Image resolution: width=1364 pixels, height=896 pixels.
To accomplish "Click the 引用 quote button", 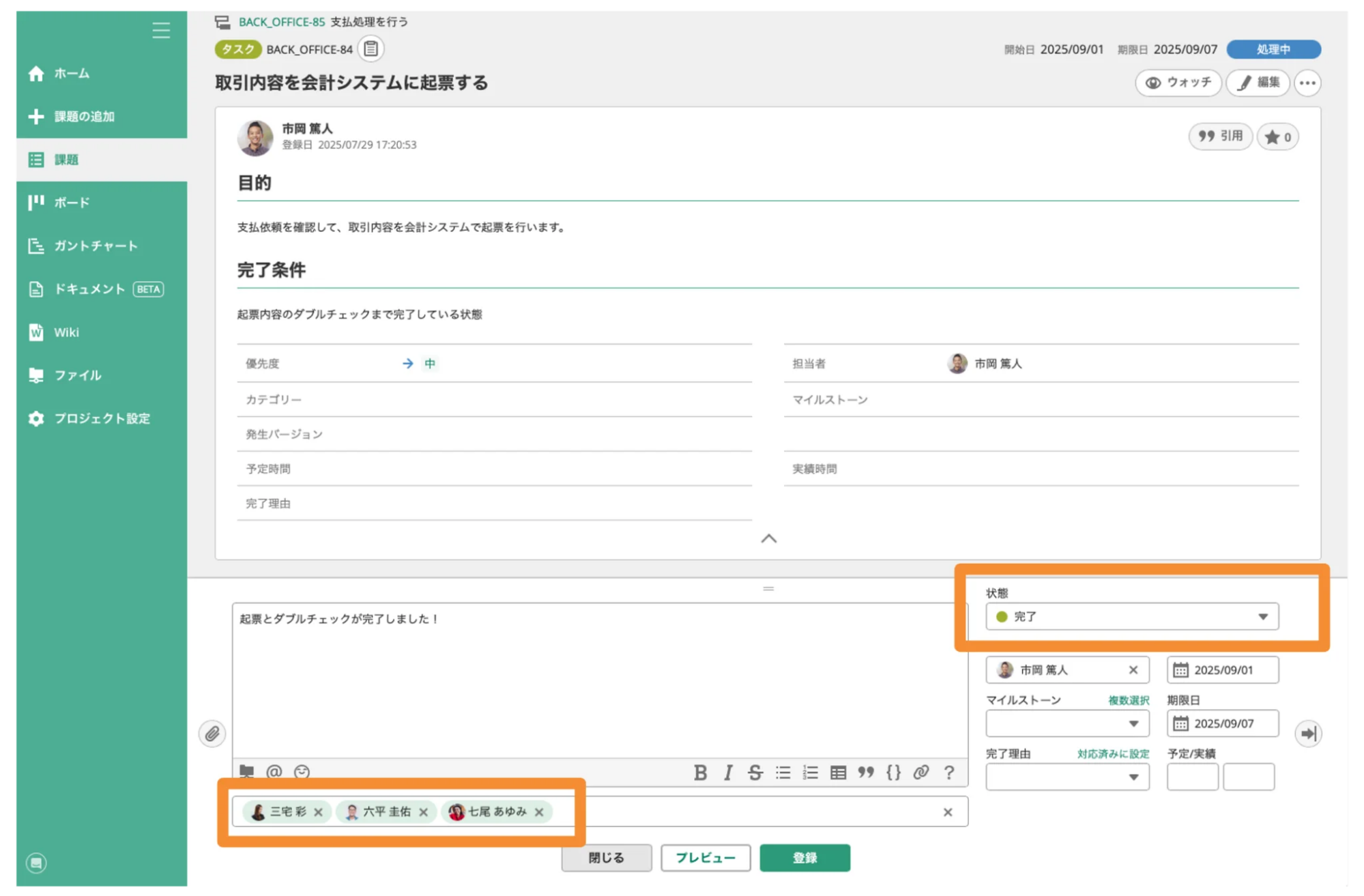I will (x=1220, y=136).
